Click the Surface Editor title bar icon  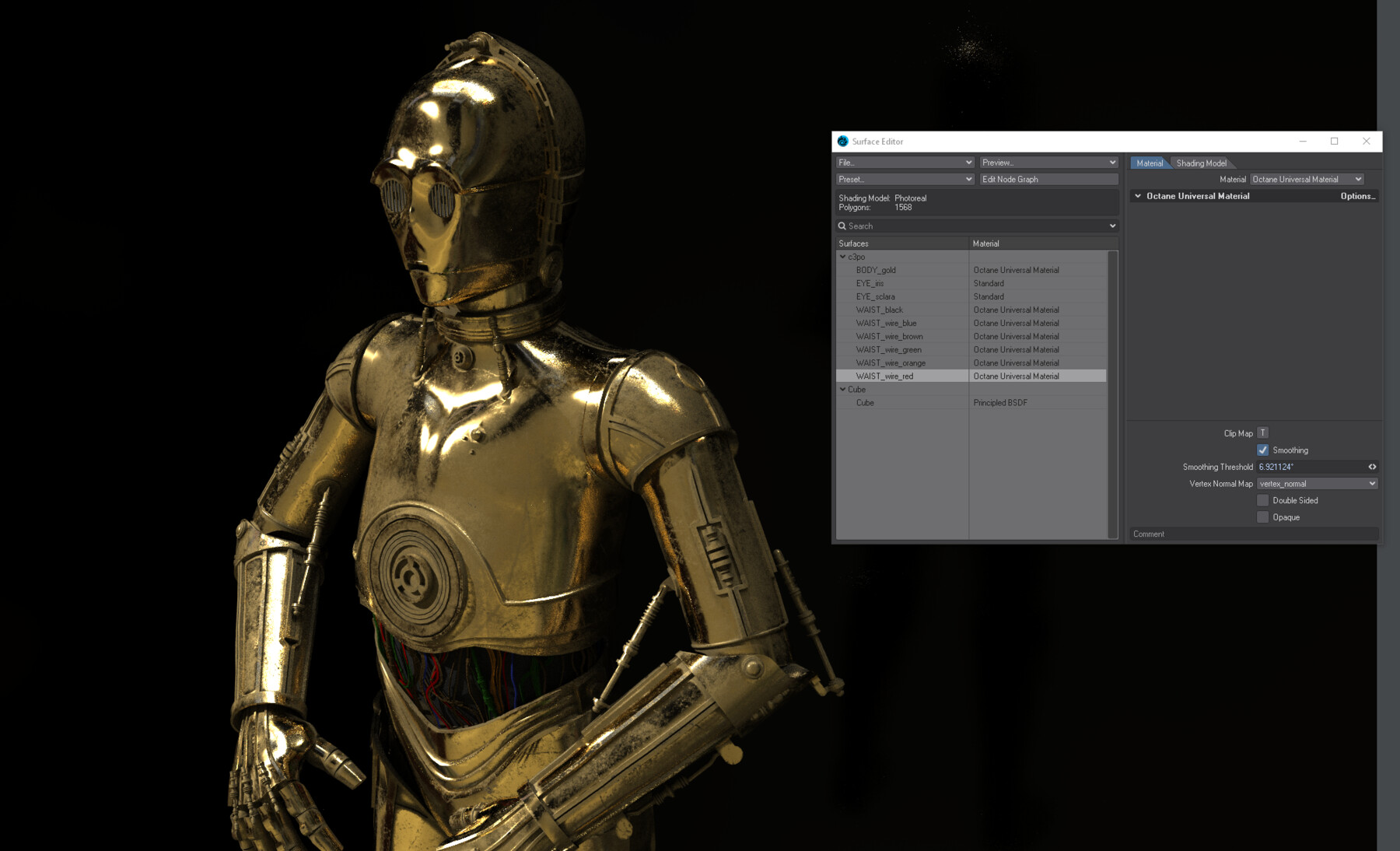[842, 142]
